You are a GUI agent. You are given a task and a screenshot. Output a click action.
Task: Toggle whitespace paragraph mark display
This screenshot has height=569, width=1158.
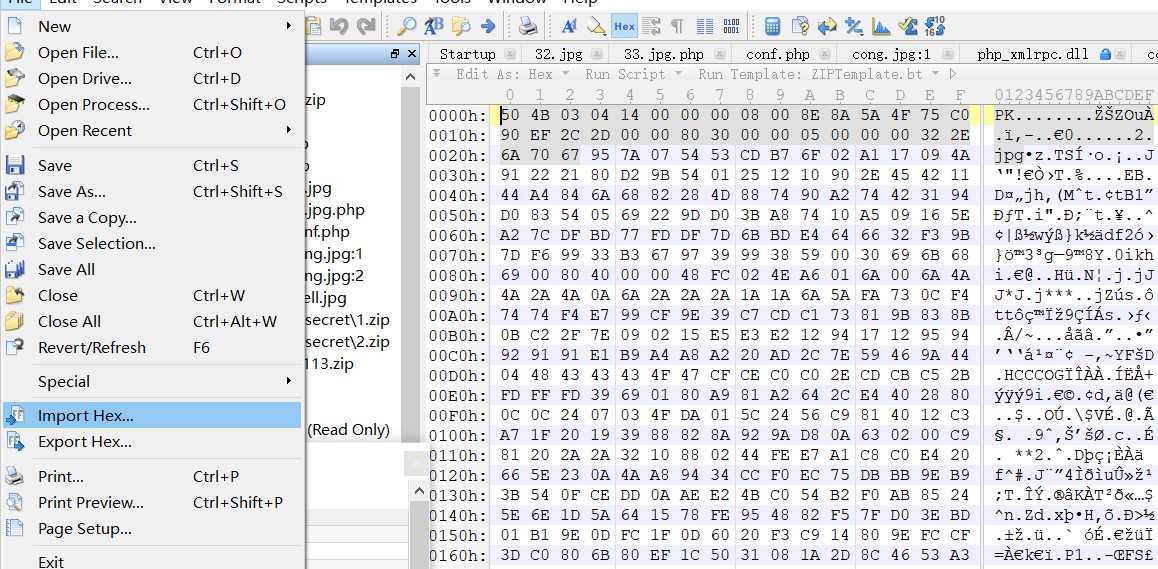(x=676, y=27)
